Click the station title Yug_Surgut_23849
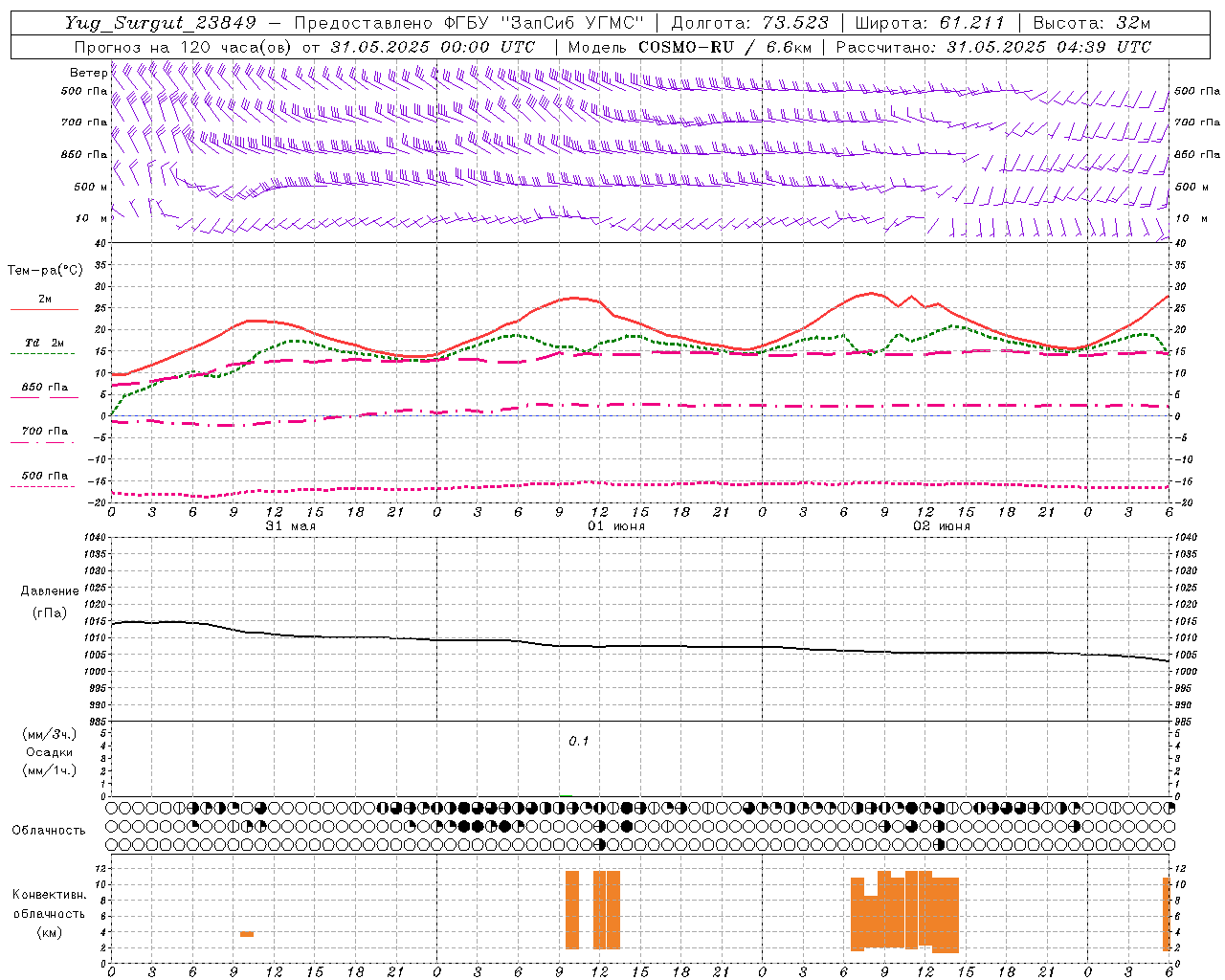 pos(161,23)
